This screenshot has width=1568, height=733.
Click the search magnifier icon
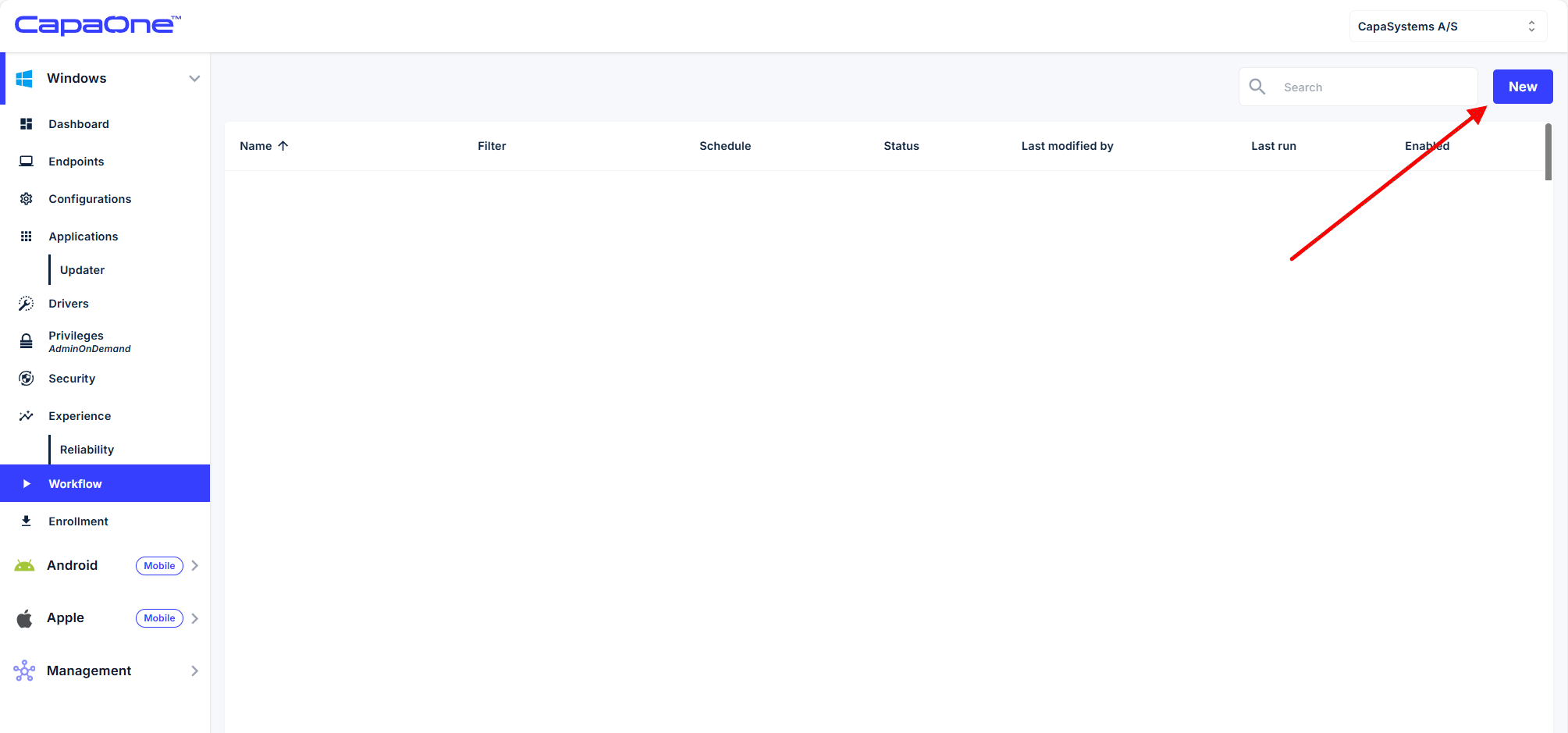[x=1257, y=87]
